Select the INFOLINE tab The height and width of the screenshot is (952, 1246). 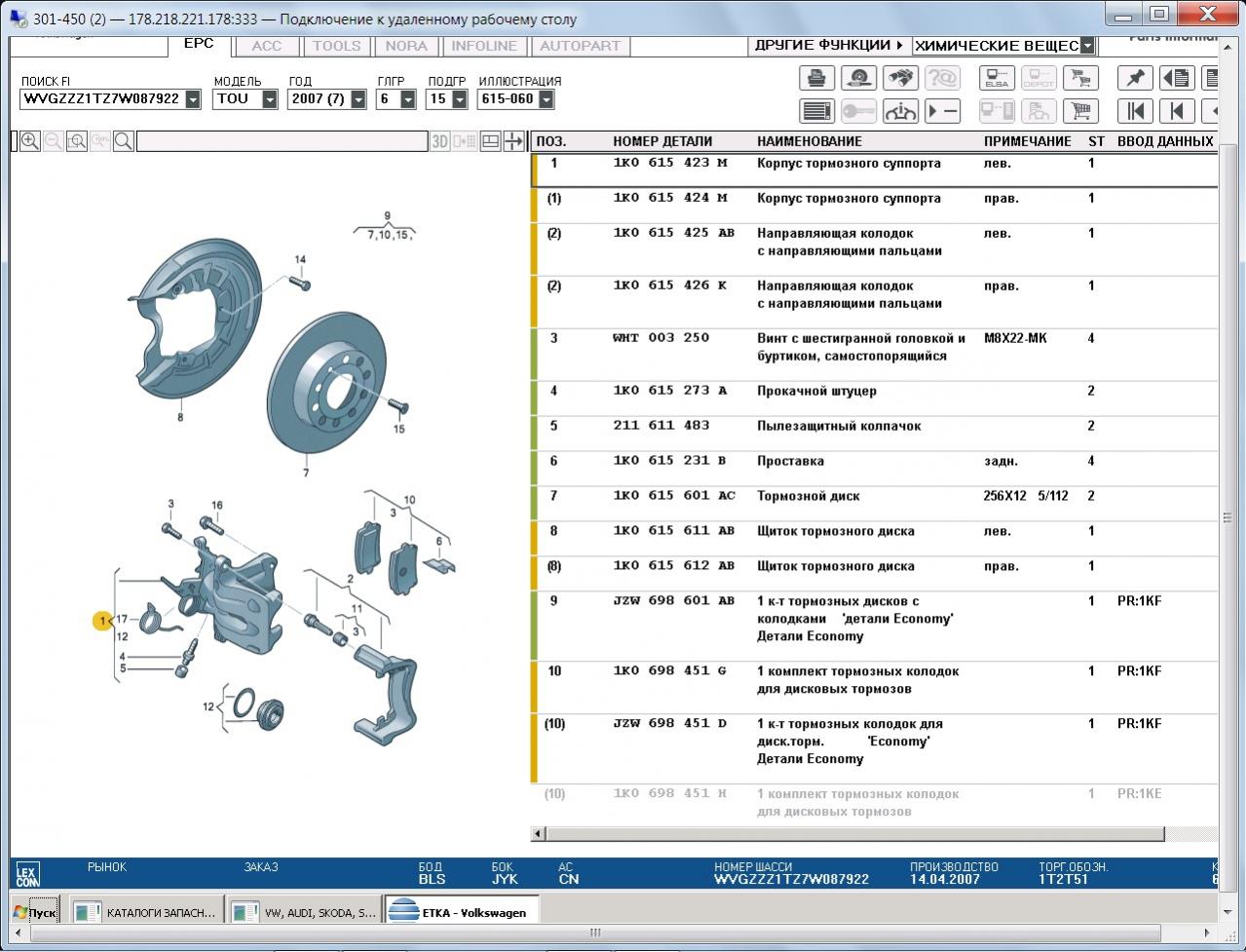tap(484, 46)
